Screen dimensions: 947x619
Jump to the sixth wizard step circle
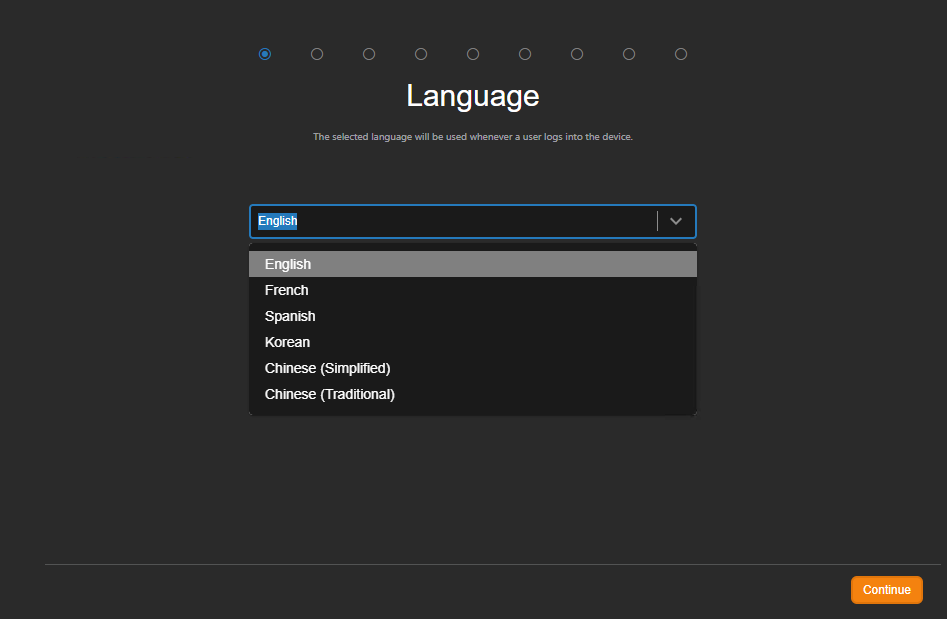click(525, 54)
